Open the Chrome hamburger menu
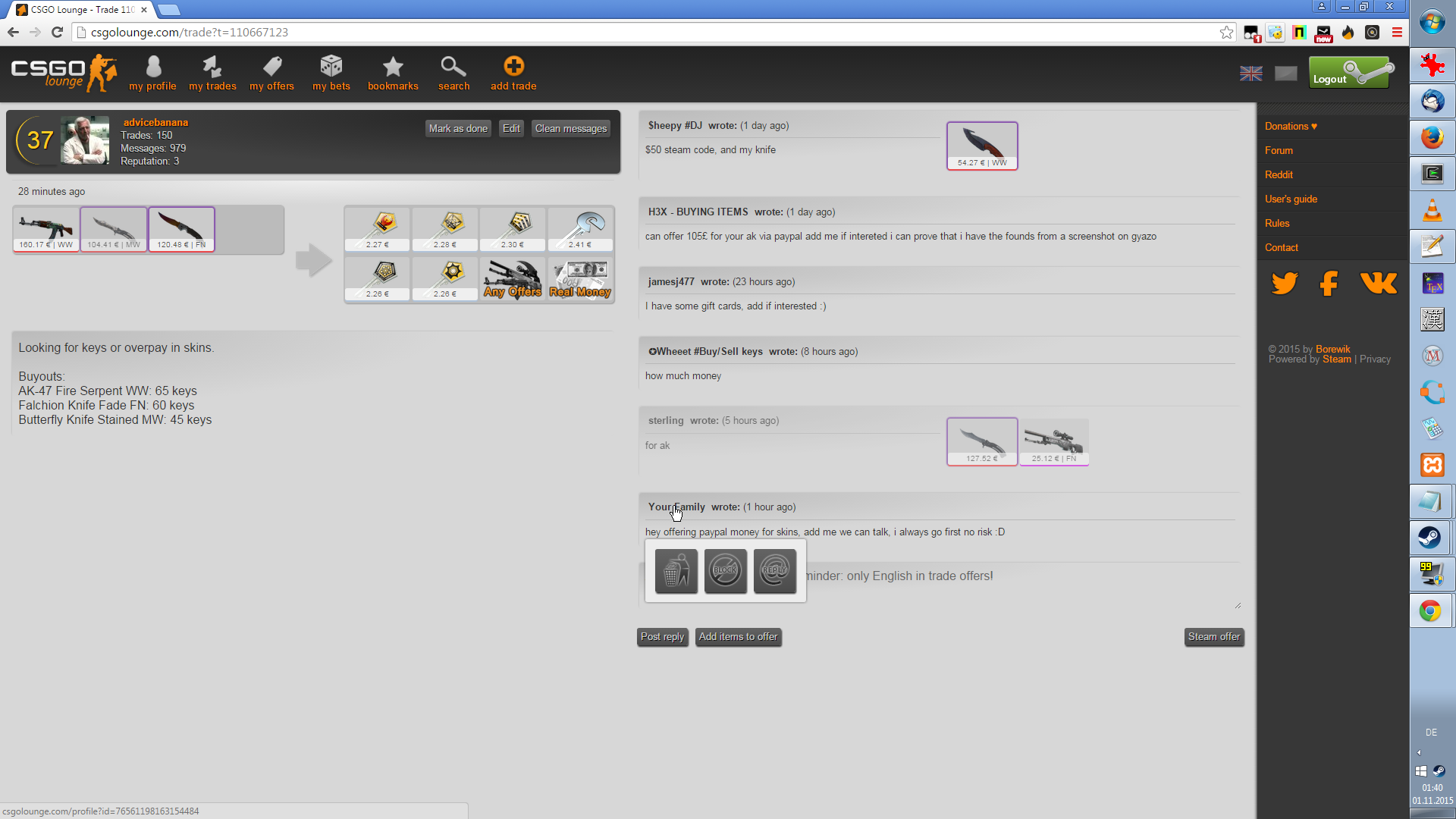 coord(1397,32)
